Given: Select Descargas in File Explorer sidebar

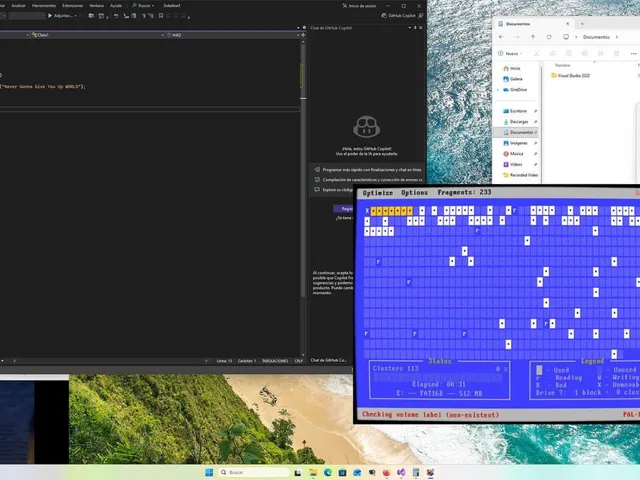Looking at the screenshot, I should click(x=518, y=122).
